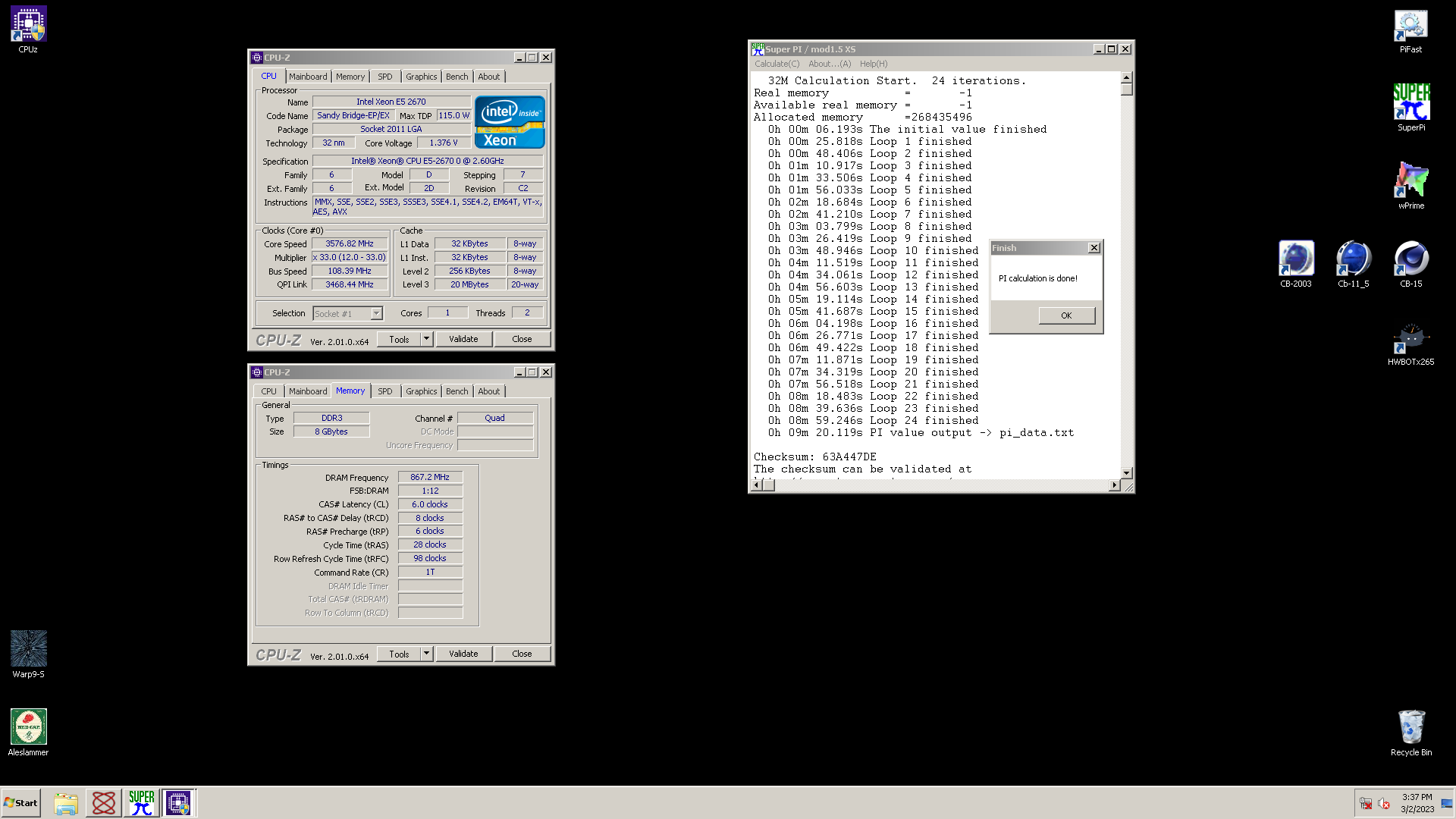Click the bottom CPU-Z window title icon
This screenshot has width=1456, height=819.
click(x=257, y=372)
